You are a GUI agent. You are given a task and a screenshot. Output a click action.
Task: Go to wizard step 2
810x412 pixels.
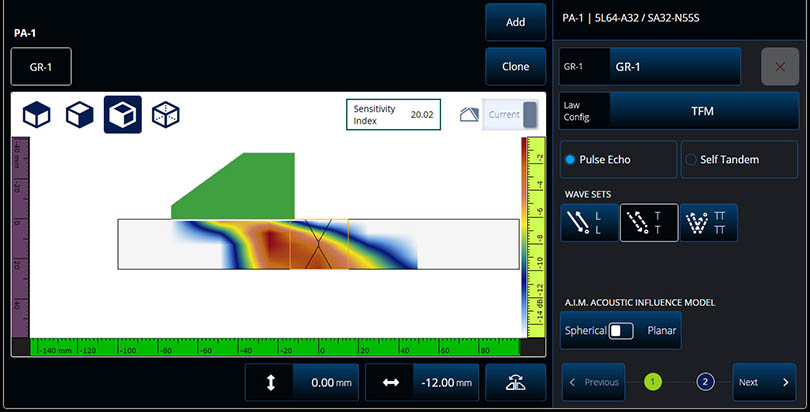[705, 382]
